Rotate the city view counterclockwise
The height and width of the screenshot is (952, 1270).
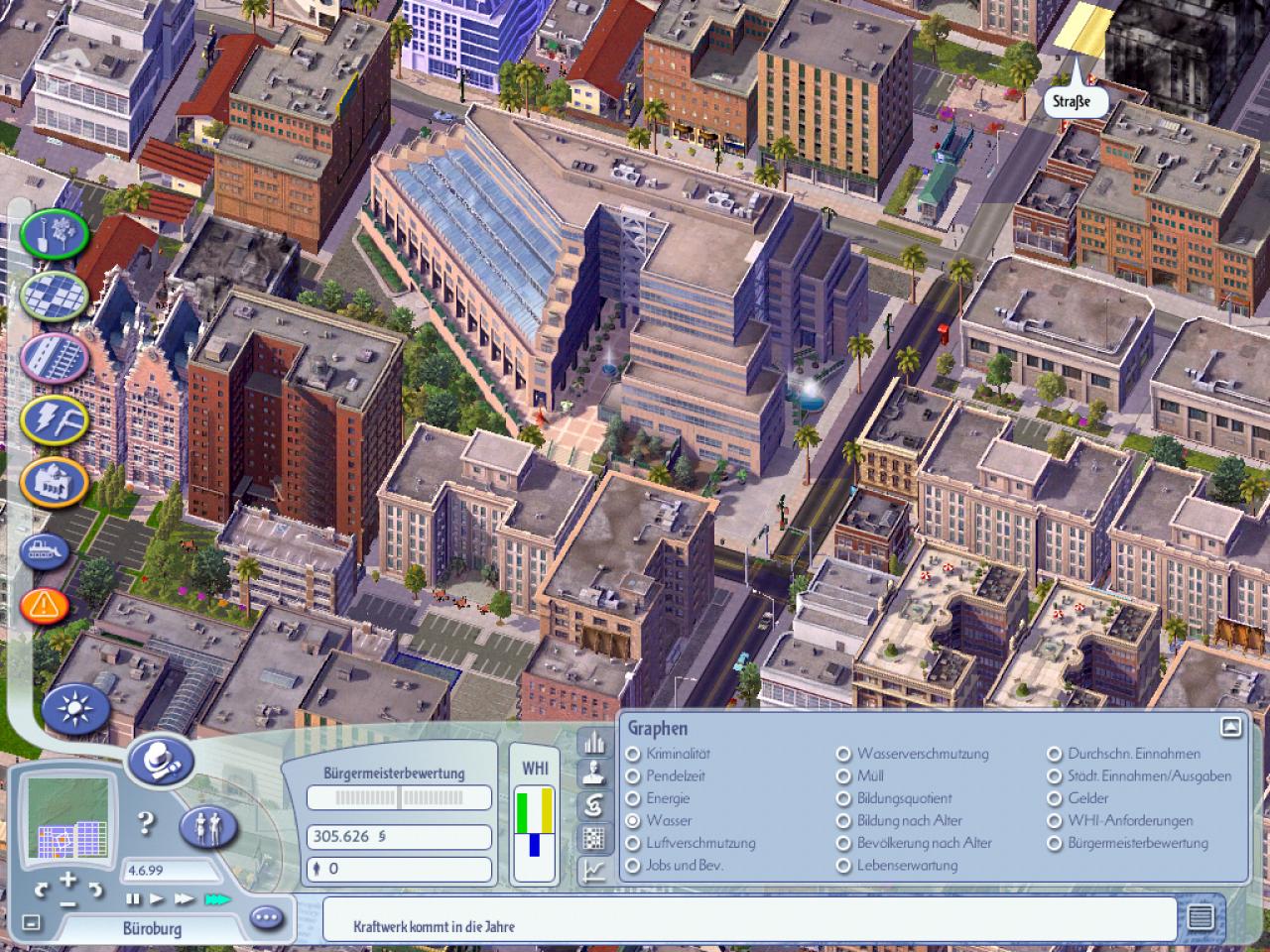(41, 888)
